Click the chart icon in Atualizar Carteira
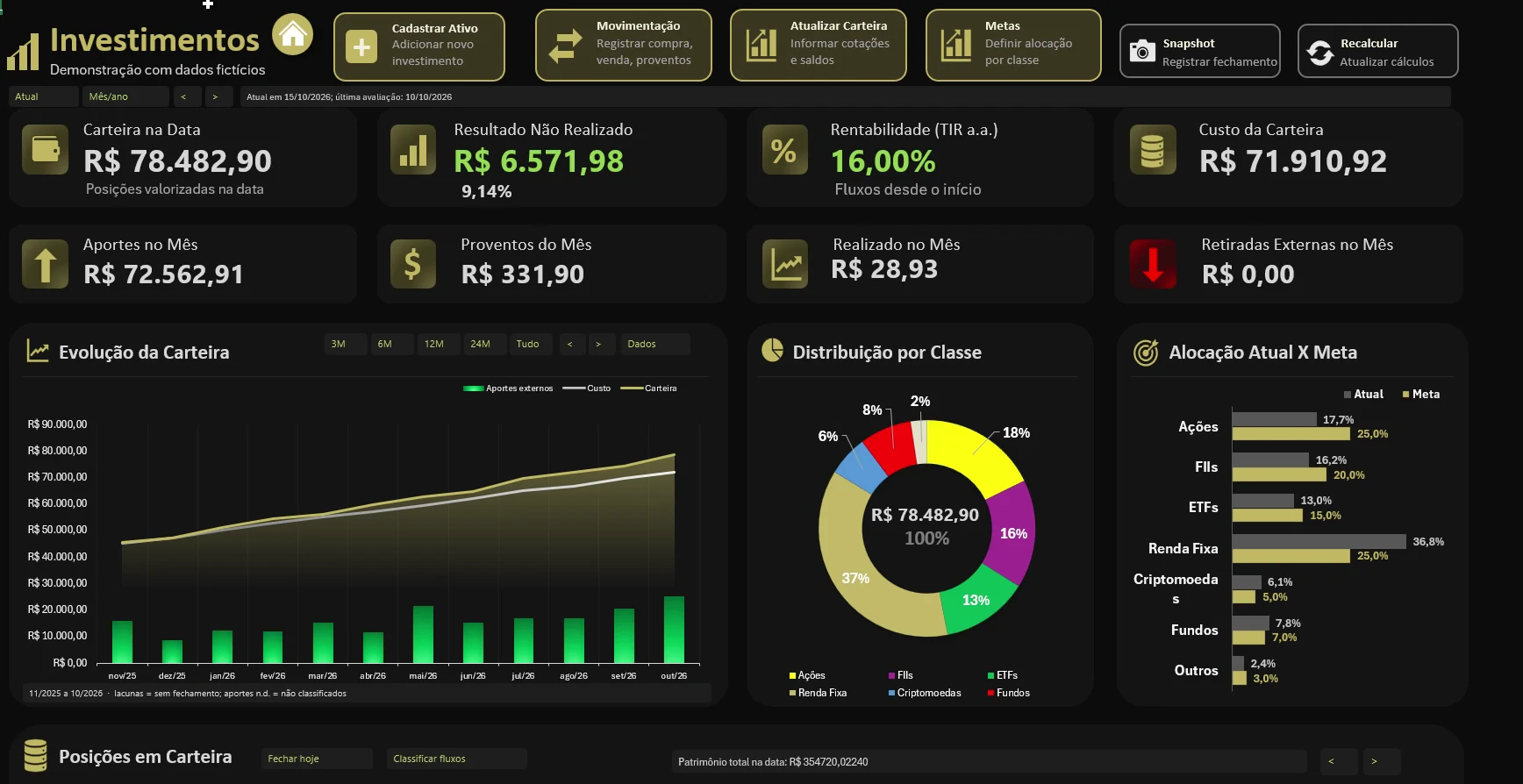This screenshot has width=1523, height=784. point(761,45)
